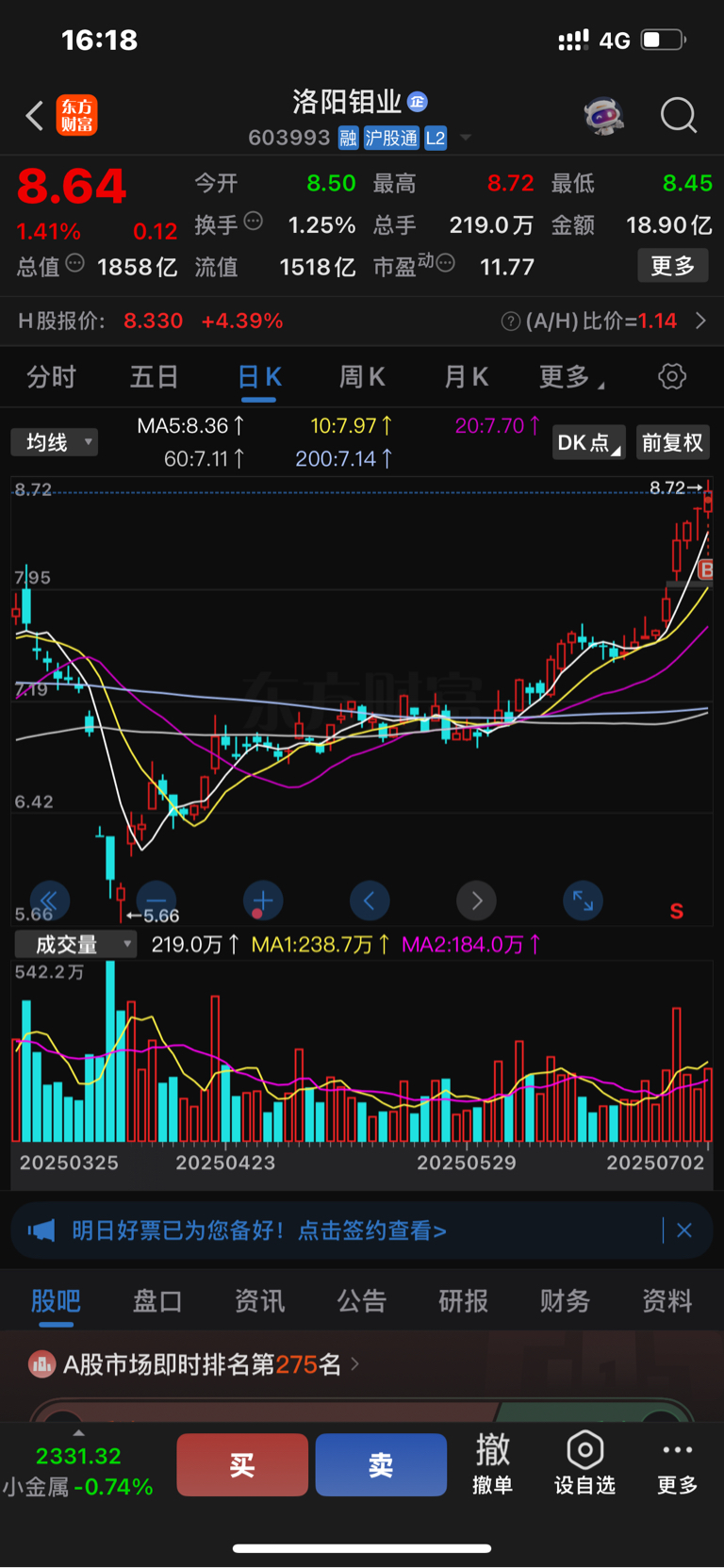Open 更多 quote details button
The image size is (724, 1568).
(x=672, y=266)
